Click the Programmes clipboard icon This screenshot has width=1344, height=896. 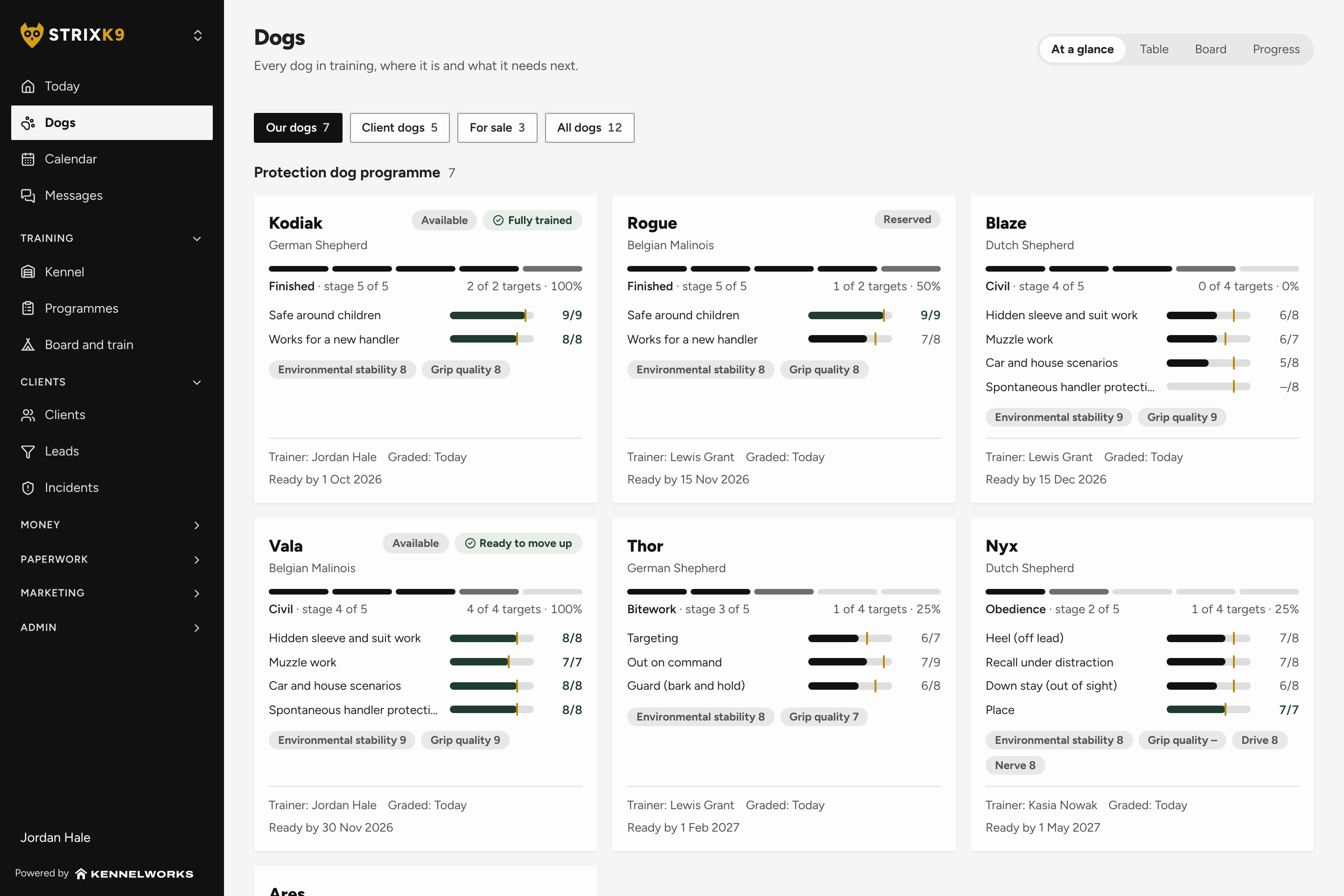[28, 308]
